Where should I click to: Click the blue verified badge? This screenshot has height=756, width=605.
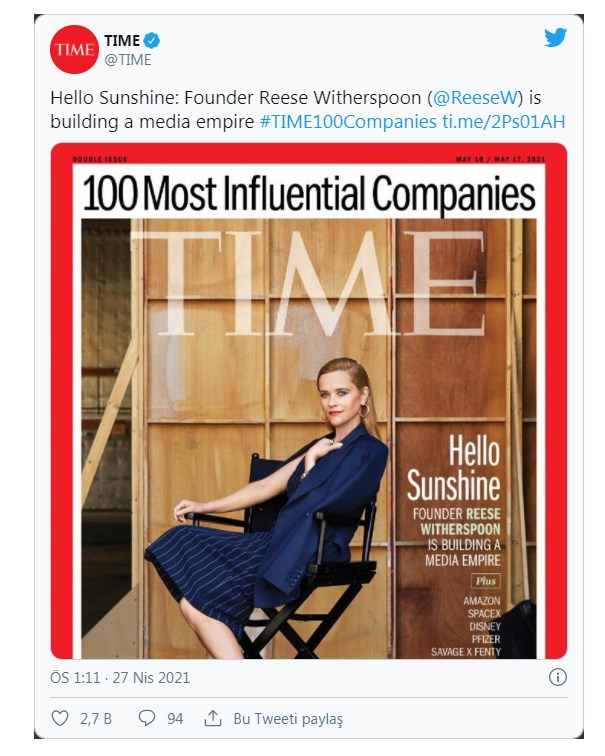pos(152,41)
